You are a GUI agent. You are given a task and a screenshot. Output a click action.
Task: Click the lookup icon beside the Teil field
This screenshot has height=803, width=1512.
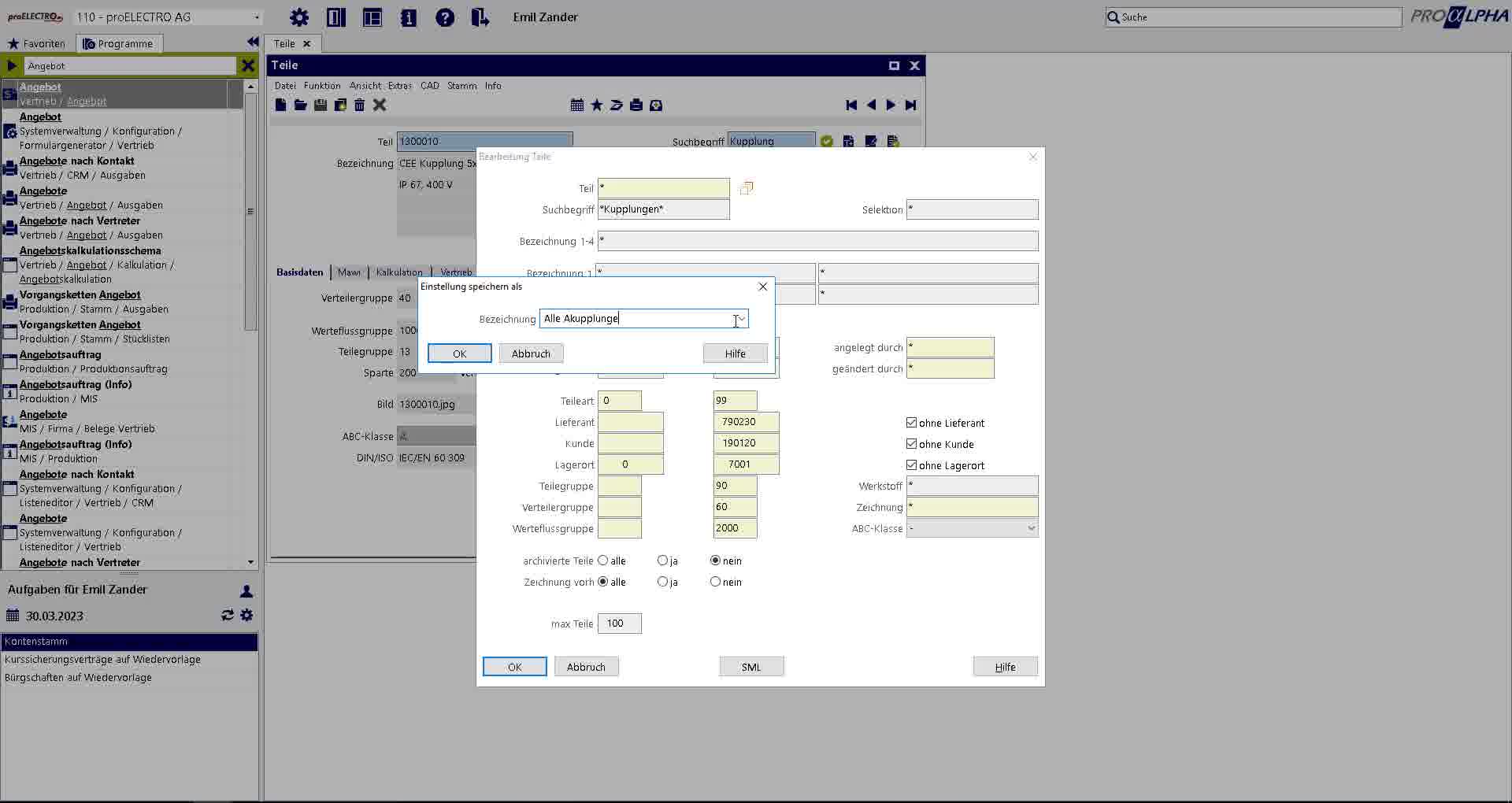[747, 187]
